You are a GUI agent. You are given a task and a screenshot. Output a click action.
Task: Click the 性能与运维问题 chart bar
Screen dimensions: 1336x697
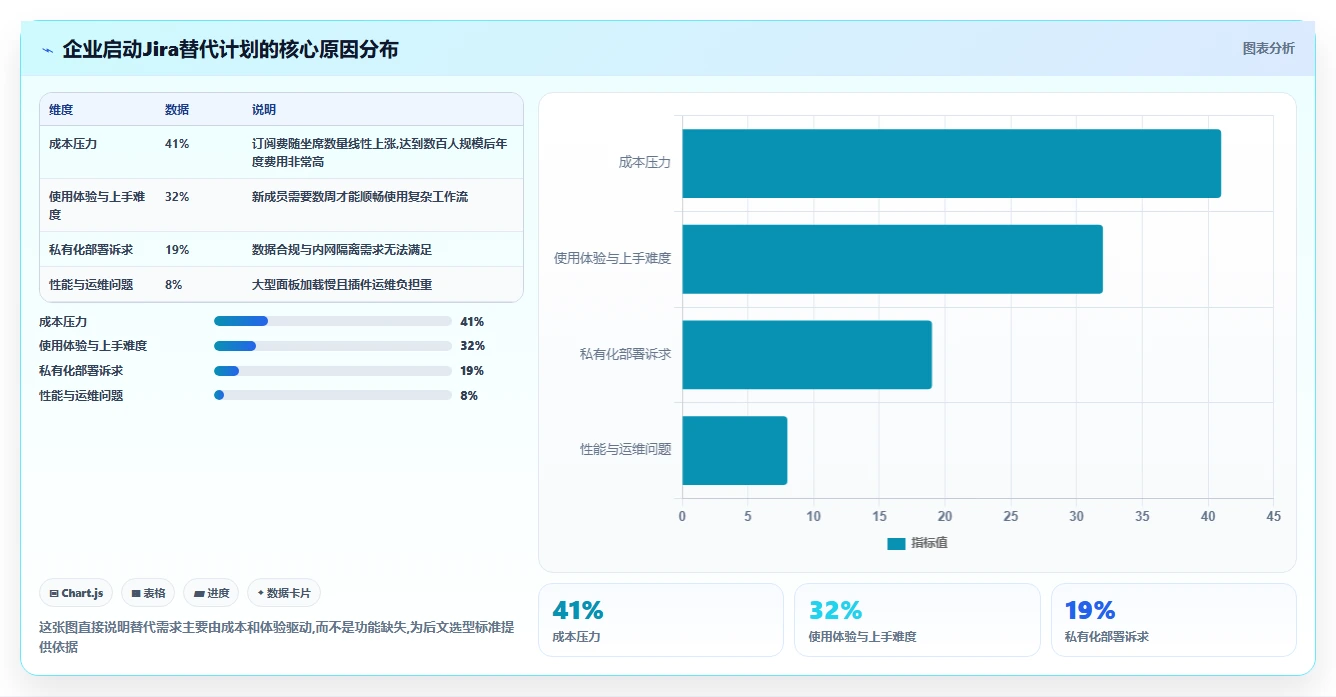734,450
